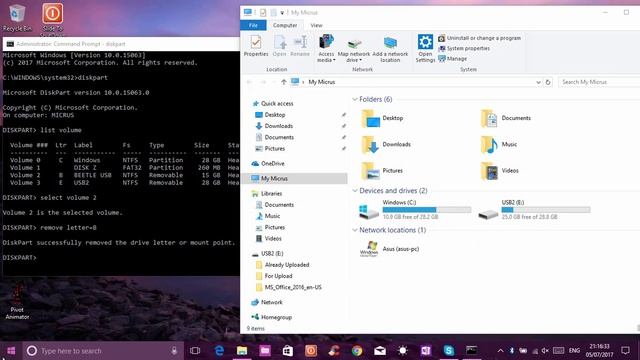Select the Windows (C:) drive
The width and height of the screenshot is (640, 360).
(x=415, y=210)
